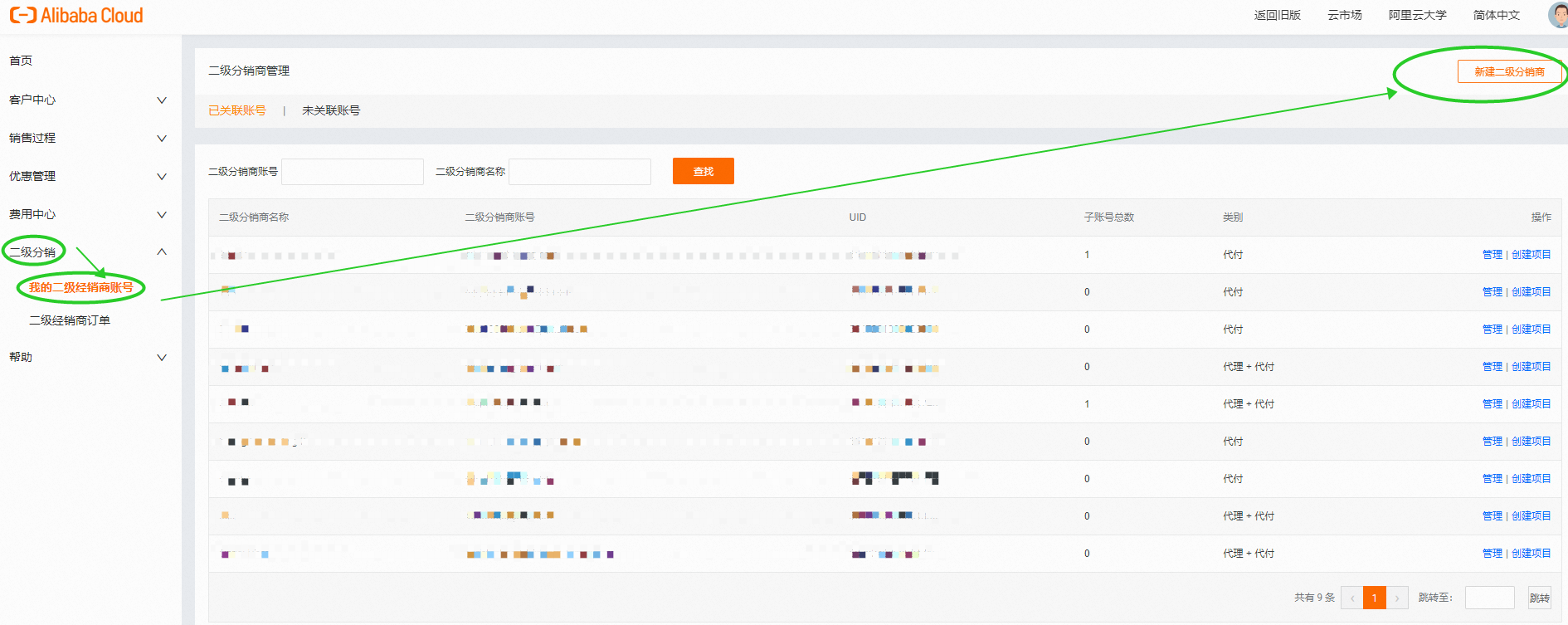This screenshot has height=625, width=1568.
Task: Expand the 优惠管理 menu chevron
Action: pyautogui.click(x=162, y=177)
